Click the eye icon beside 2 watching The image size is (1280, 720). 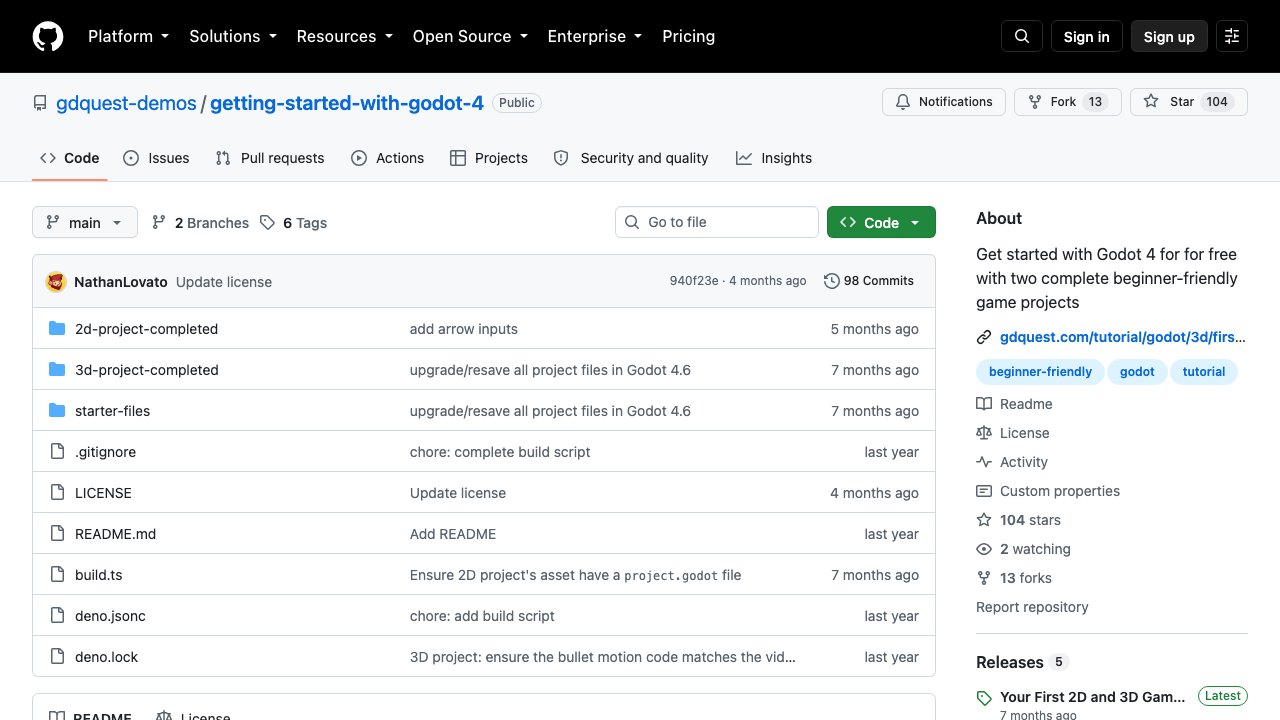pos(984,549)
